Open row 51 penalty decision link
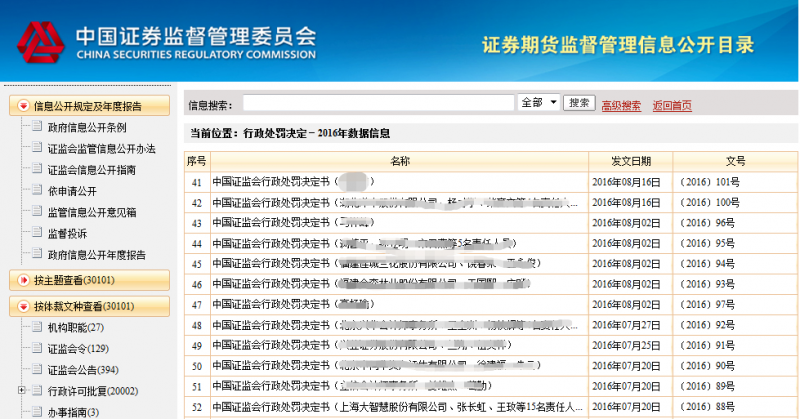Screen dimensions: 800x419 [353, 386]
